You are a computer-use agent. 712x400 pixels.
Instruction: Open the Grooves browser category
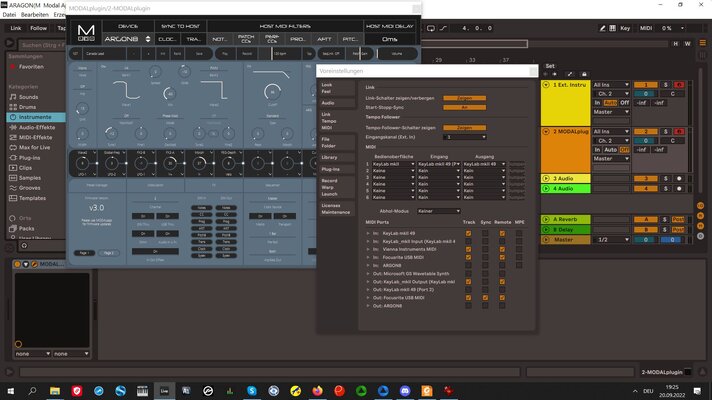[29, 188]
